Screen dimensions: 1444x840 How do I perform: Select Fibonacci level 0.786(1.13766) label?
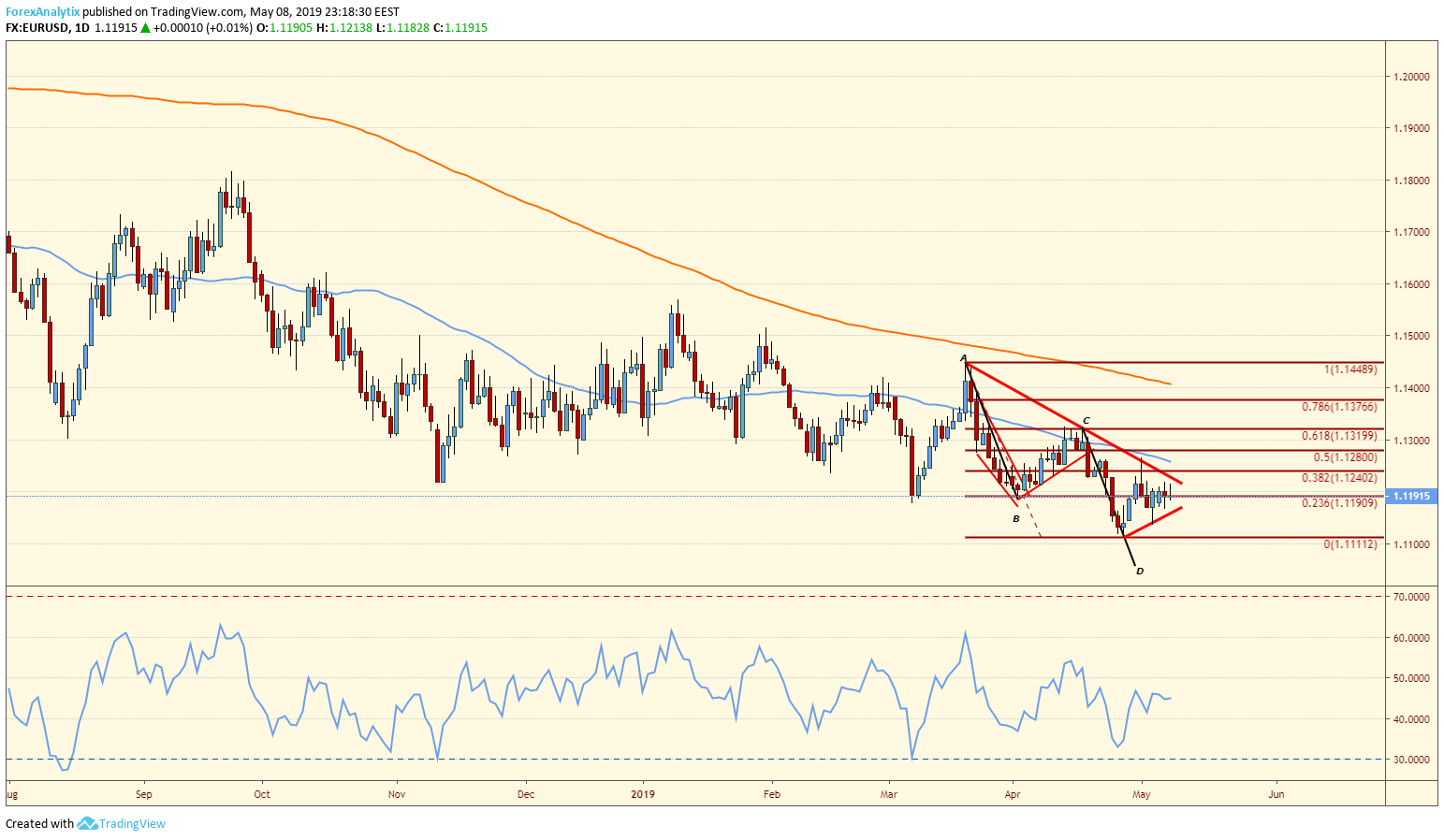pos(1339,406)
